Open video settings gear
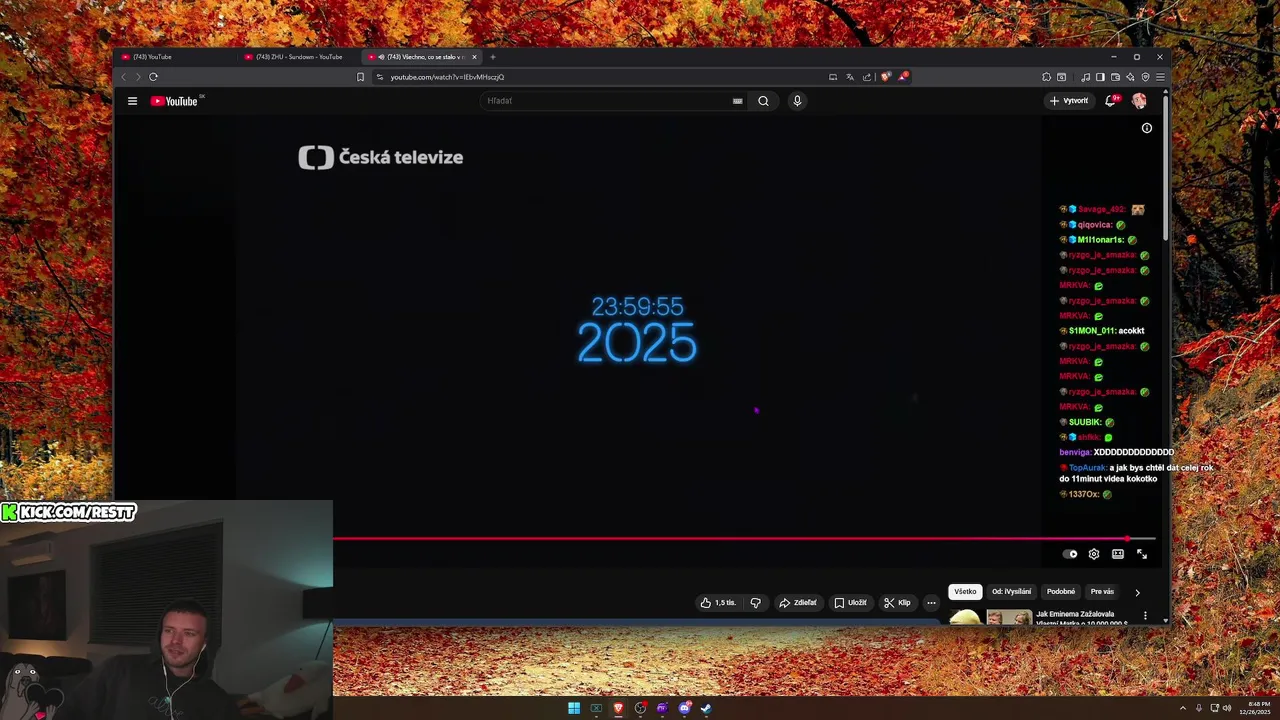 (x=1094, y=554)
